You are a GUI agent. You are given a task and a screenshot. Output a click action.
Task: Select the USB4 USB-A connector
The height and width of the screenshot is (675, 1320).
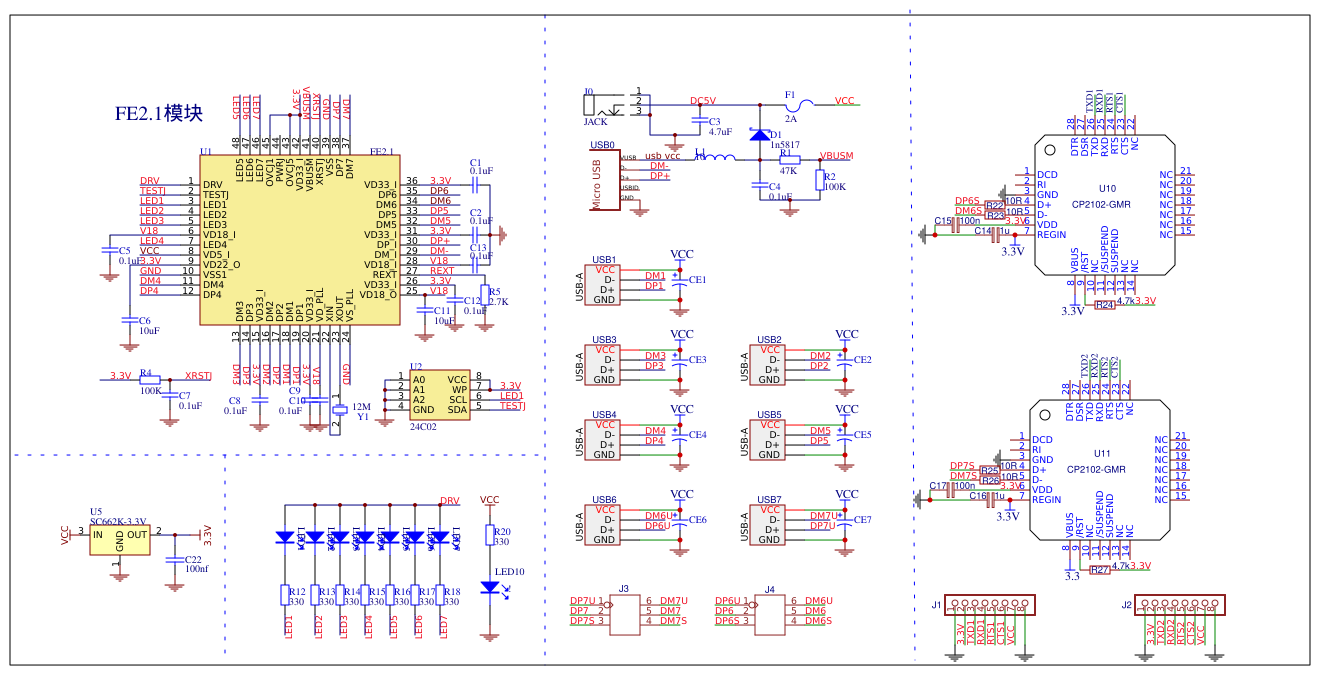[x=604, y=440]
